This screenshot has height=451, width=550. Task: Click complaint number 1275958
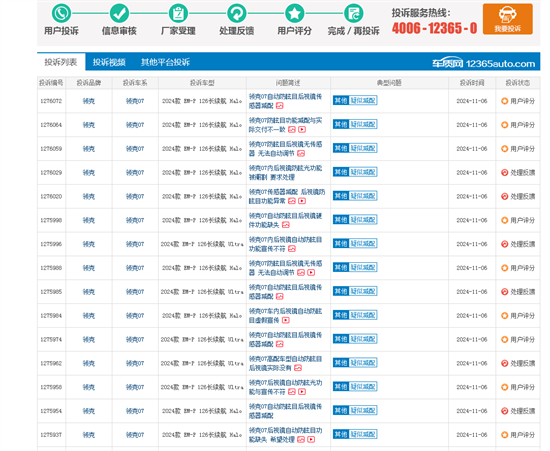point(51,387)
